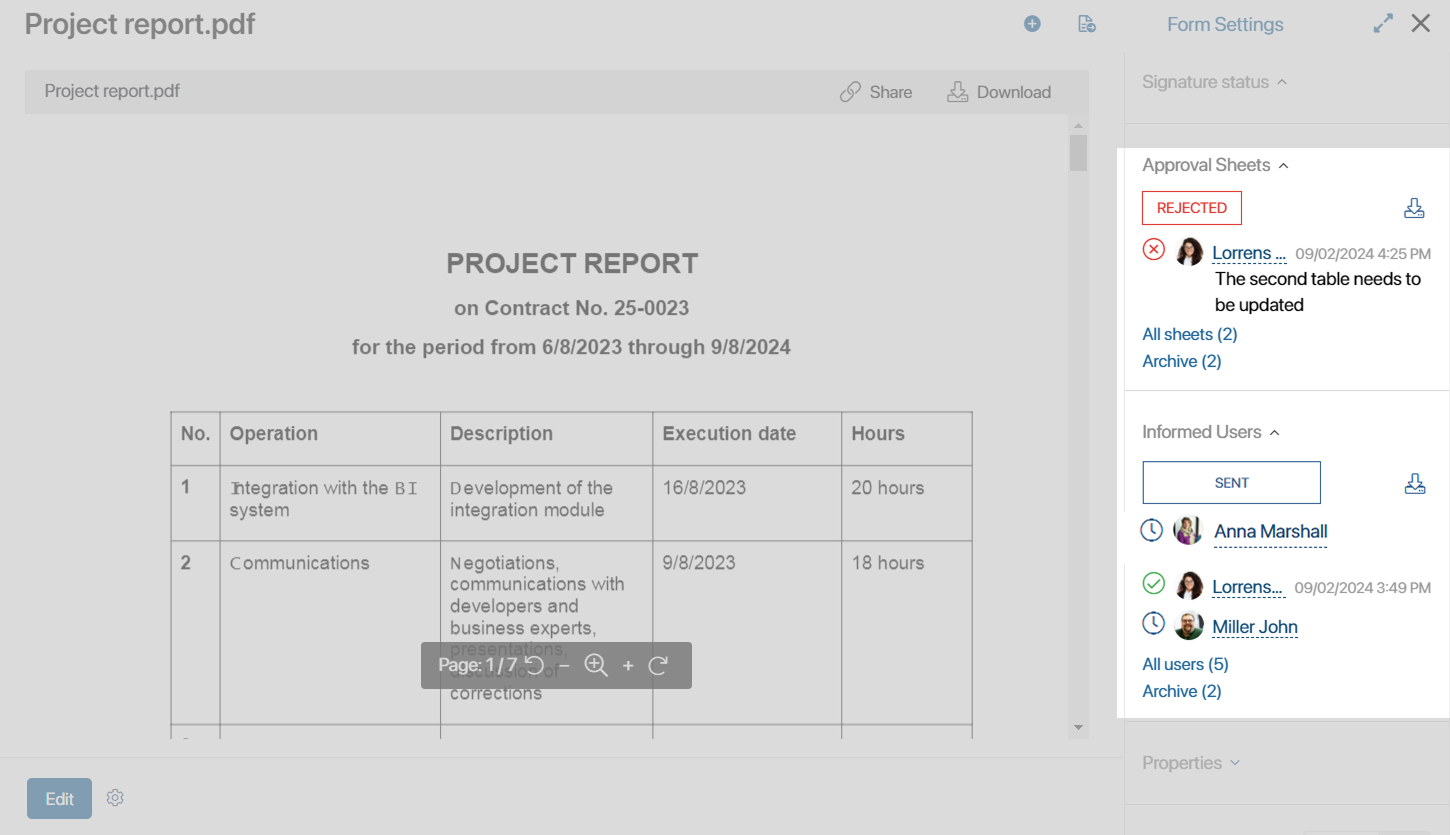Click the red rejected cross icon
This screenshot has height=835, width=1450.
(1154, 249)
